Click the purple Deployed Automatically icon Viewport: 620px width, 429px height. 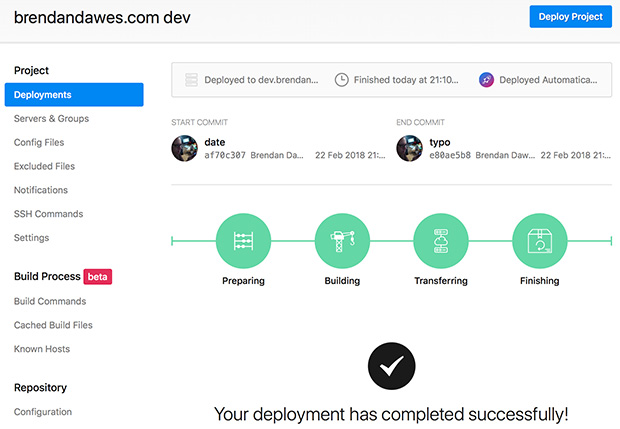point(486,80)
